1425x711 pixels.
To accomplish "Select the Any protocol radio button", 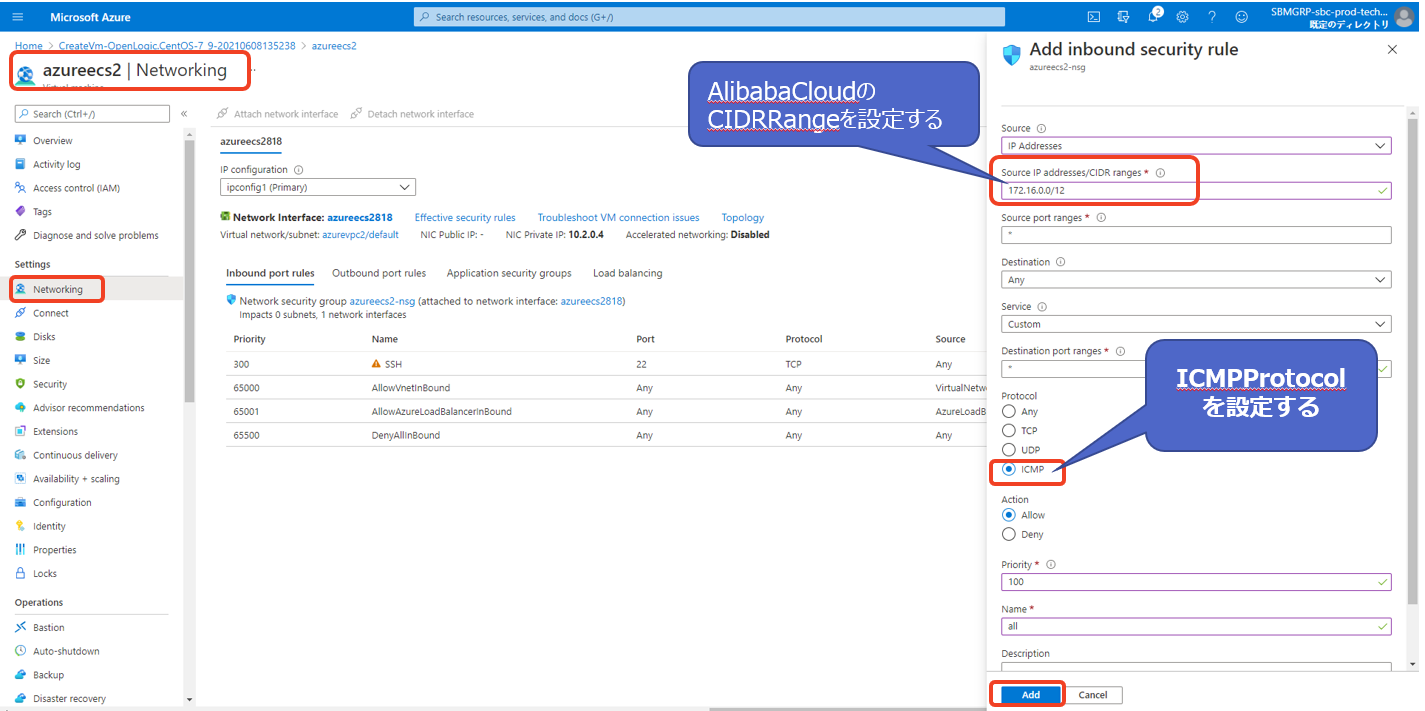I will pyautogui.click(x=1009, y=412).
